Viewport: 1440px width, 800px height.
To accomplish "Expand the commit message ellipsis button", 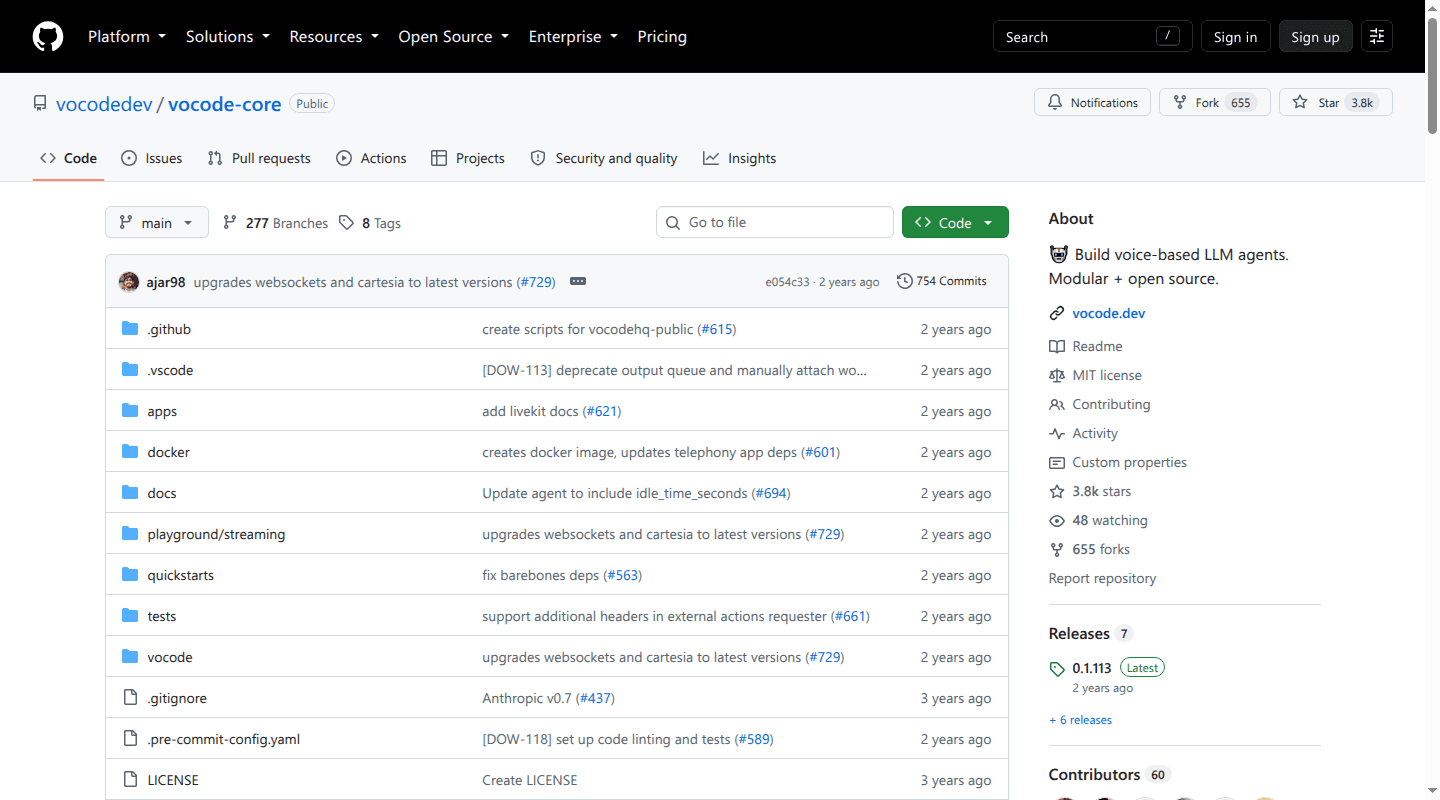I will coord(578,282).
